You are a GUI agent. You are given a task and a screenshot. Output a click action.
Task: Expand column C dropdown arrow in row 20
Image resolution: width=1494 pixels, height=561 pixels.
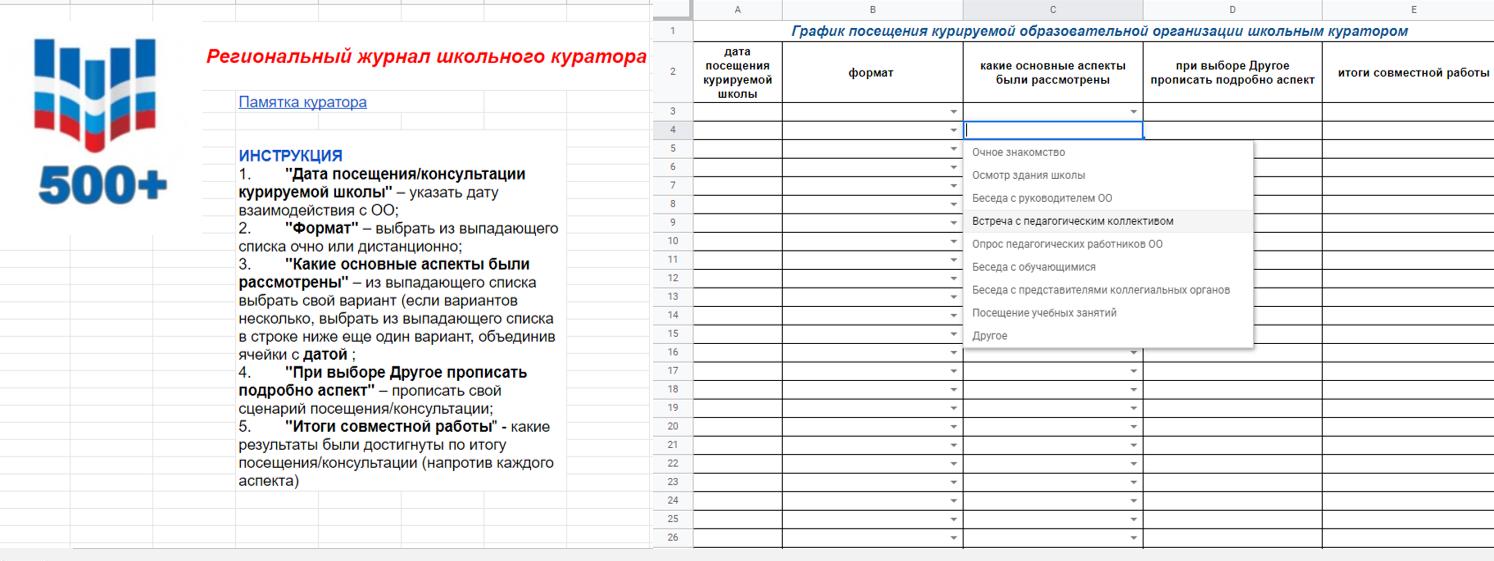(x=1133, y=426)
